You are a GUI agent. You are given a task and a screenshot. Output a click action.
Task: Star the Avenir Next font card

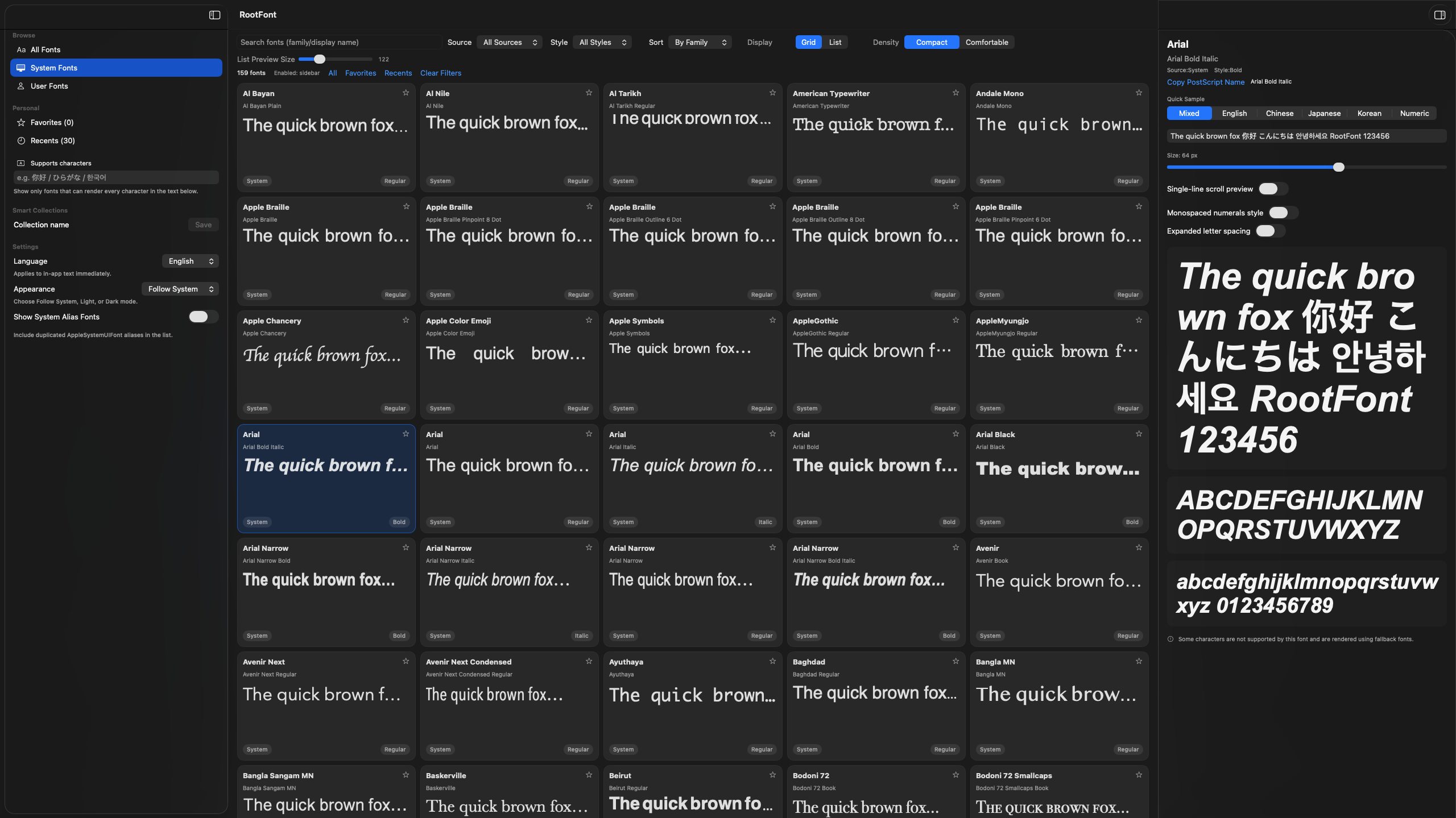point(406,661)
